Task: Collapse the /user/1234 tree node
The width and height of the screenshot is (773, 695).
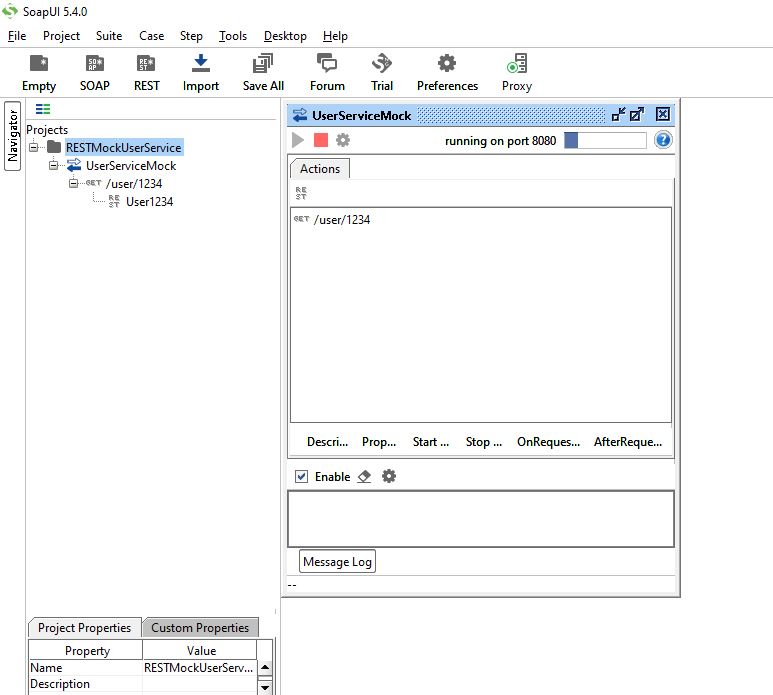Action: pyautogui.click(x=73, y=183)
